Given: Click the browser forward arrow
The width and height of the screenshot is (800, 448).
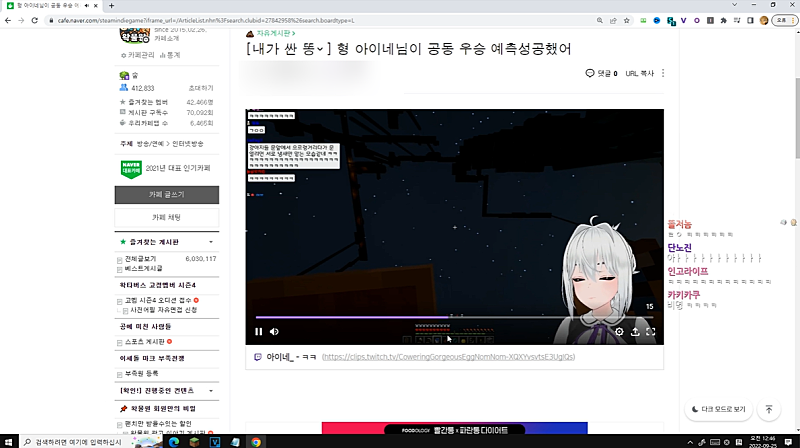Looking at the screenshot, I should [21, 20].
